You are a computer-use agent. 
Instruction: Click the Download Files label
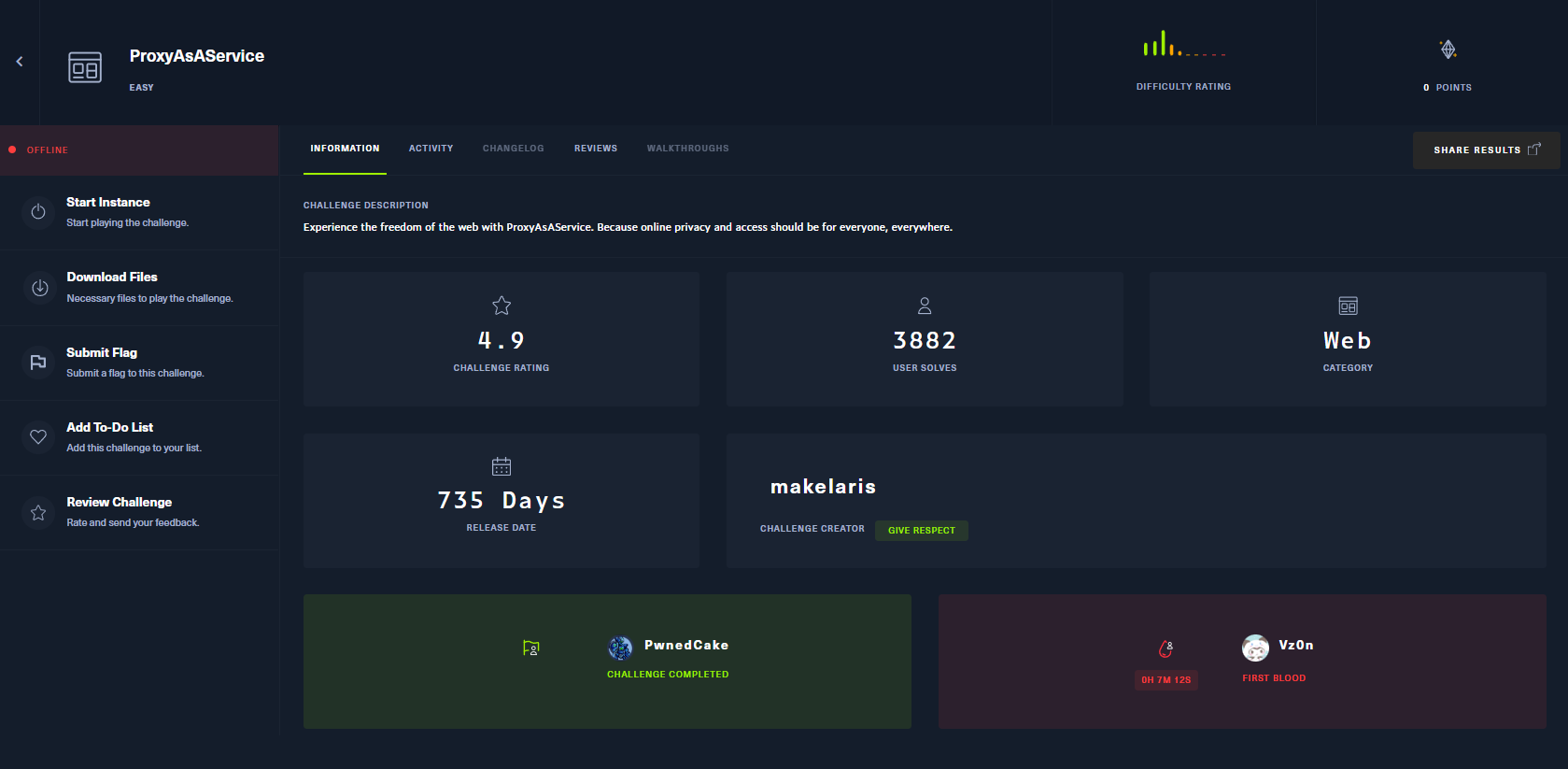coord(112,277)
